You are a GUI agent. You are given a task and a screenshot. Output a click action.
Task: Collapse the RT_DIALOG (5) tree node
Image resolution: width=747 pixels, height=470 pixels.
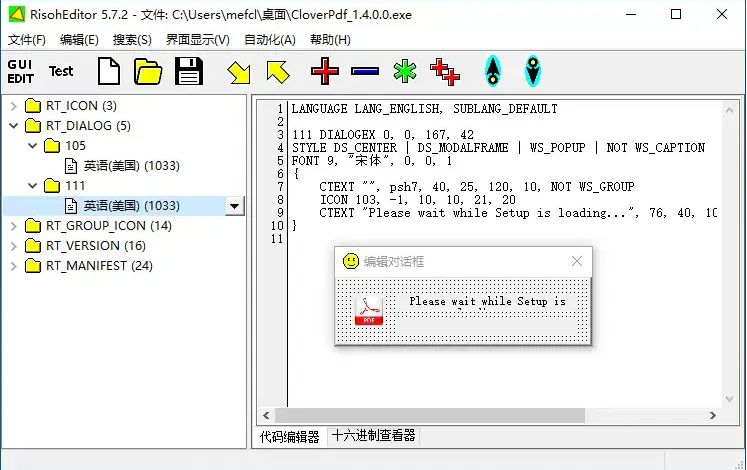tap(14, 126)
